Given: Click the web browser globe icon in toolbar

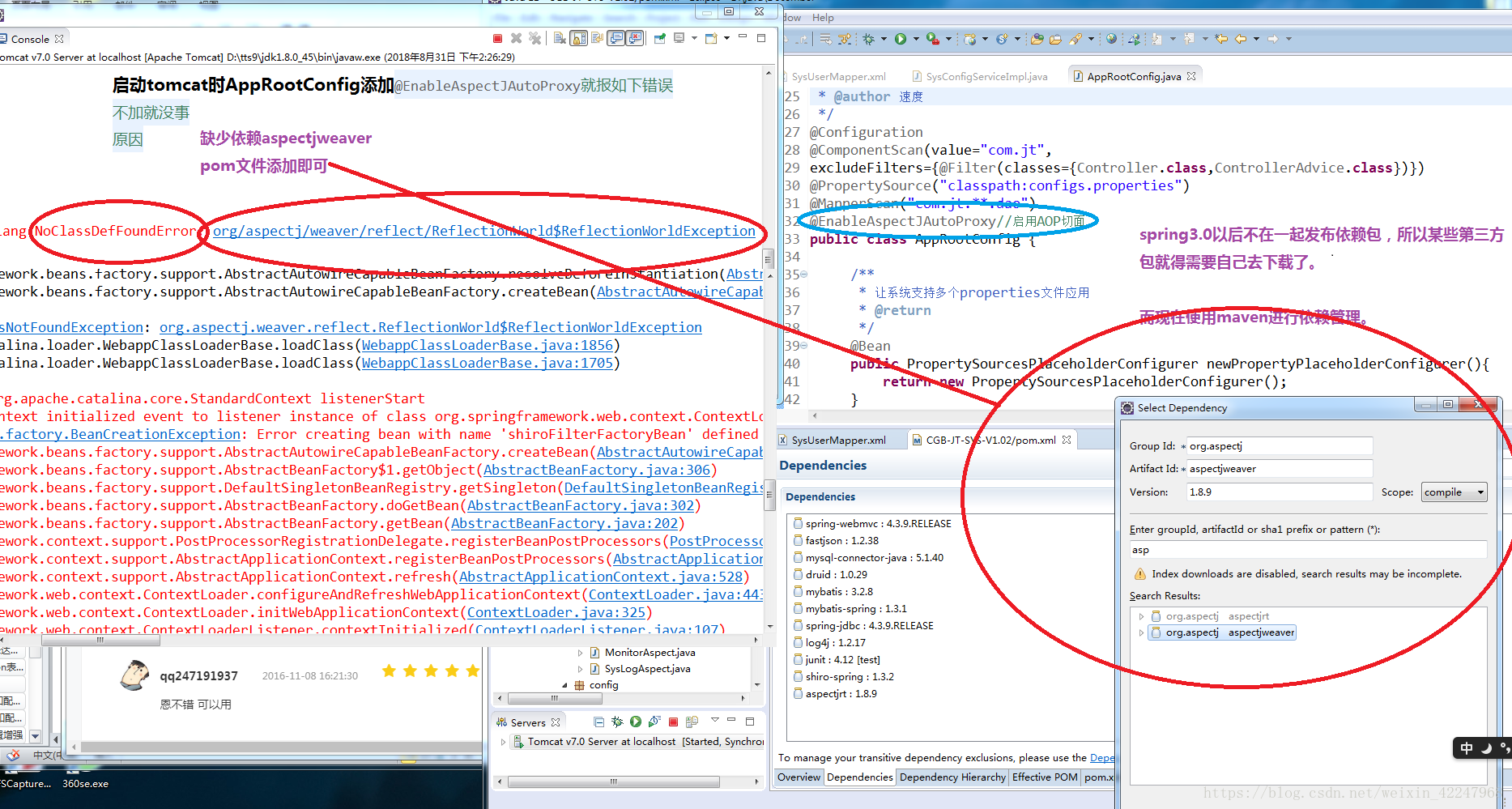Looking at the screenshot, I should (x=1111, y=39).
